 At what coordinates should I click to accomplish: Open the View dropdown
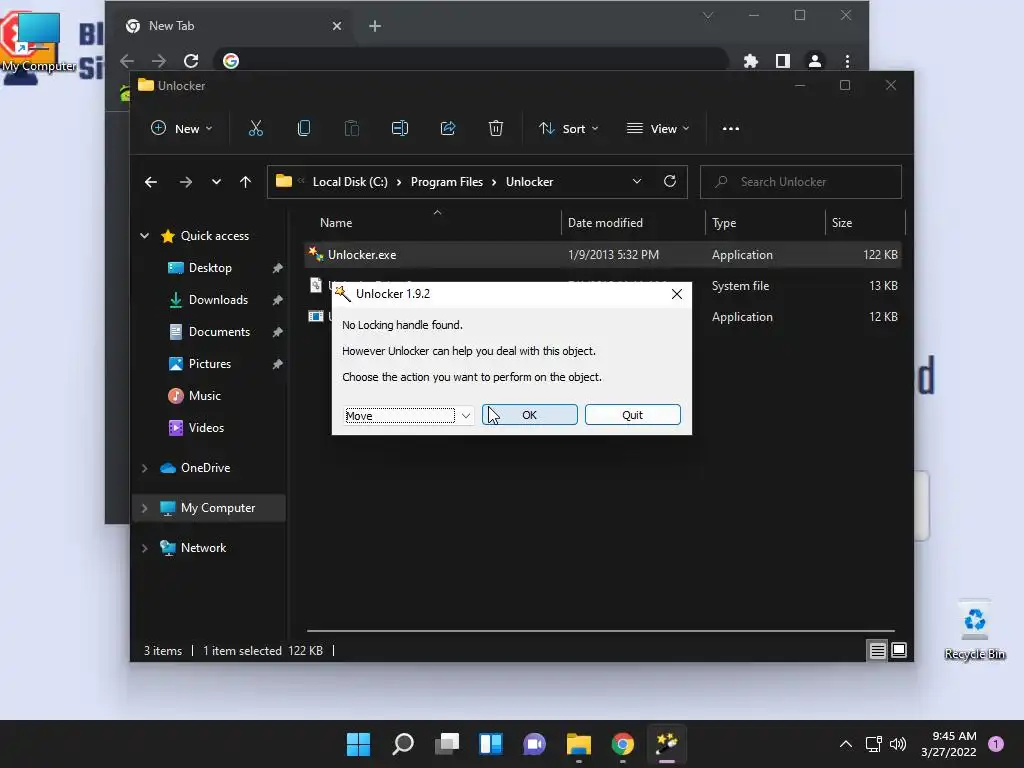tap(658, 129)
